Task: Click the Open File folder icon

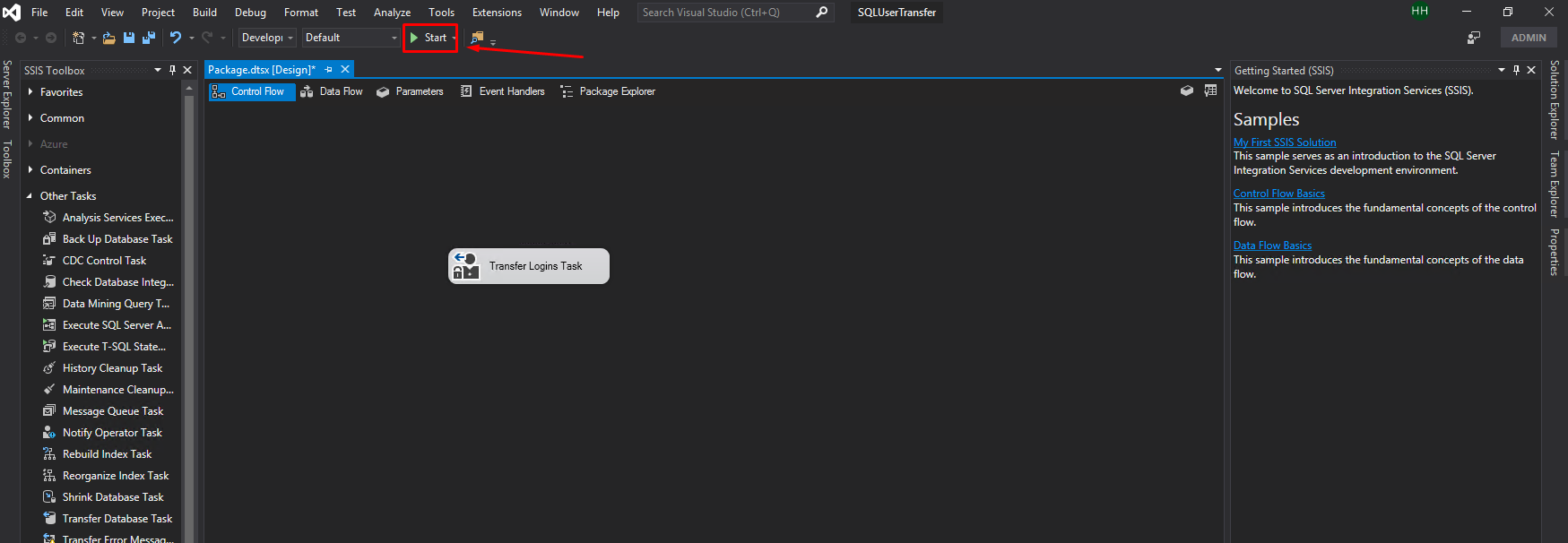Action: [x=108, y=38]
